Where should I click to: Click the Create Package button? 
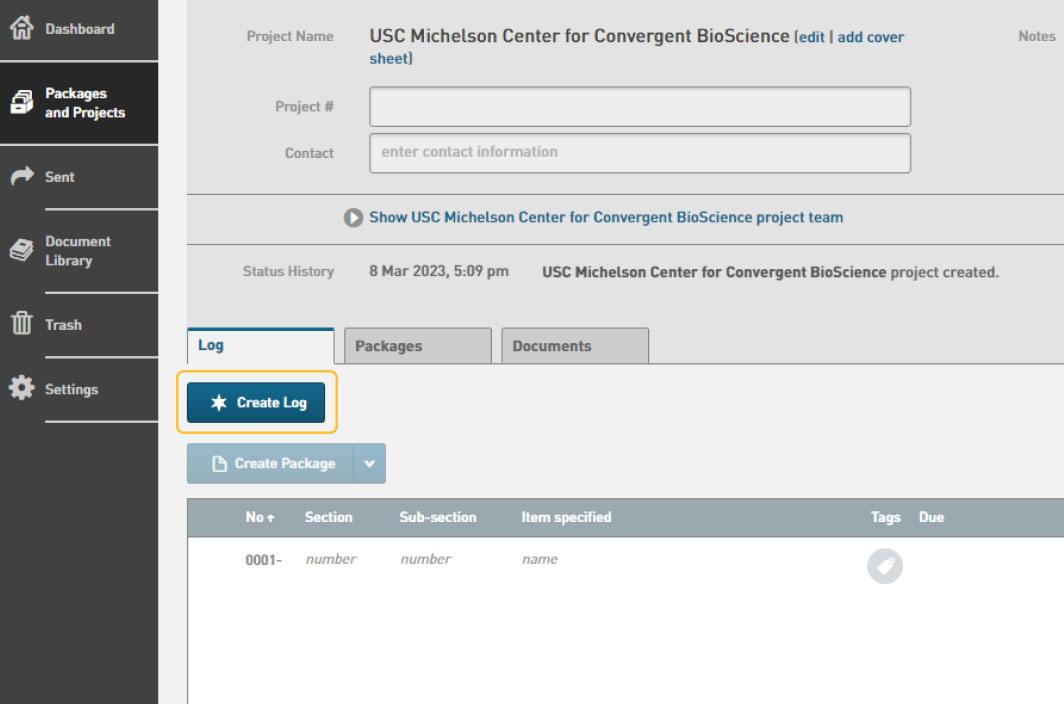(x=271, y=464)
